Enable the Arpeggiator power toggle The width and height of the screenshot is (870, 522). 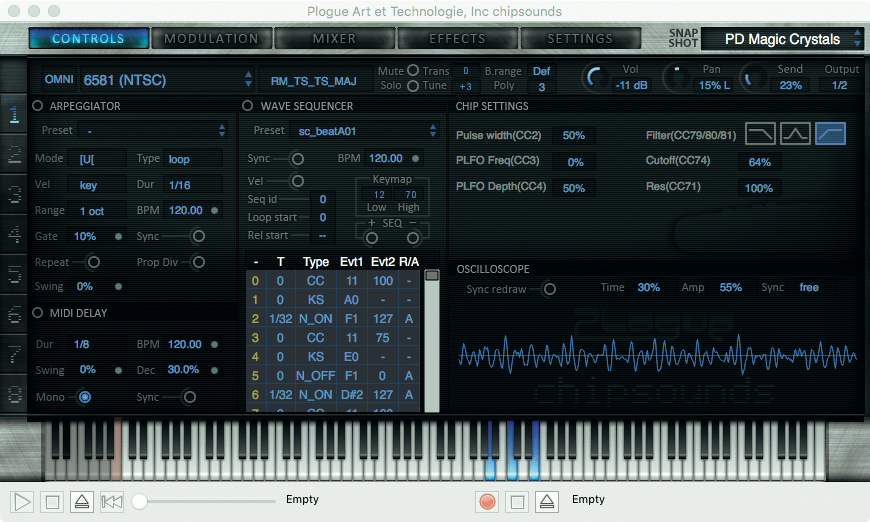click(x=38, y=106)
